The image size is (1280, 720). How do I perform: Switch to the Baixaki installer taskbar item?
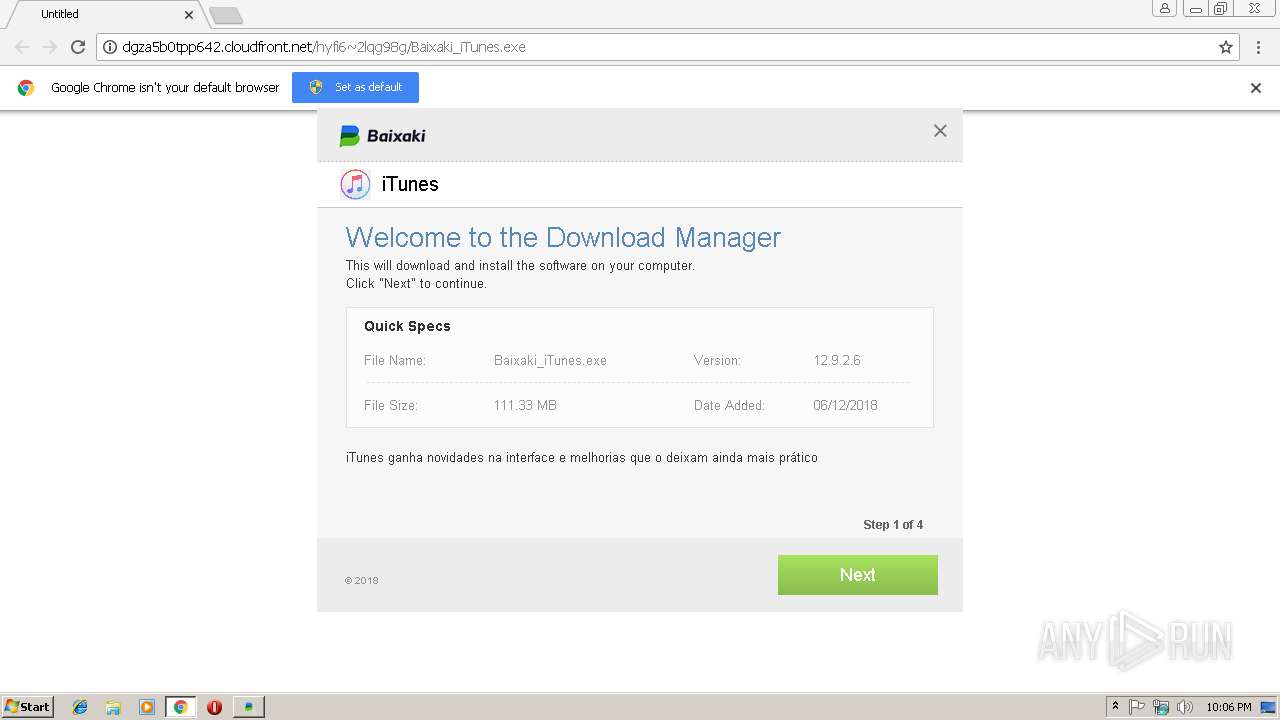point(248,707)
